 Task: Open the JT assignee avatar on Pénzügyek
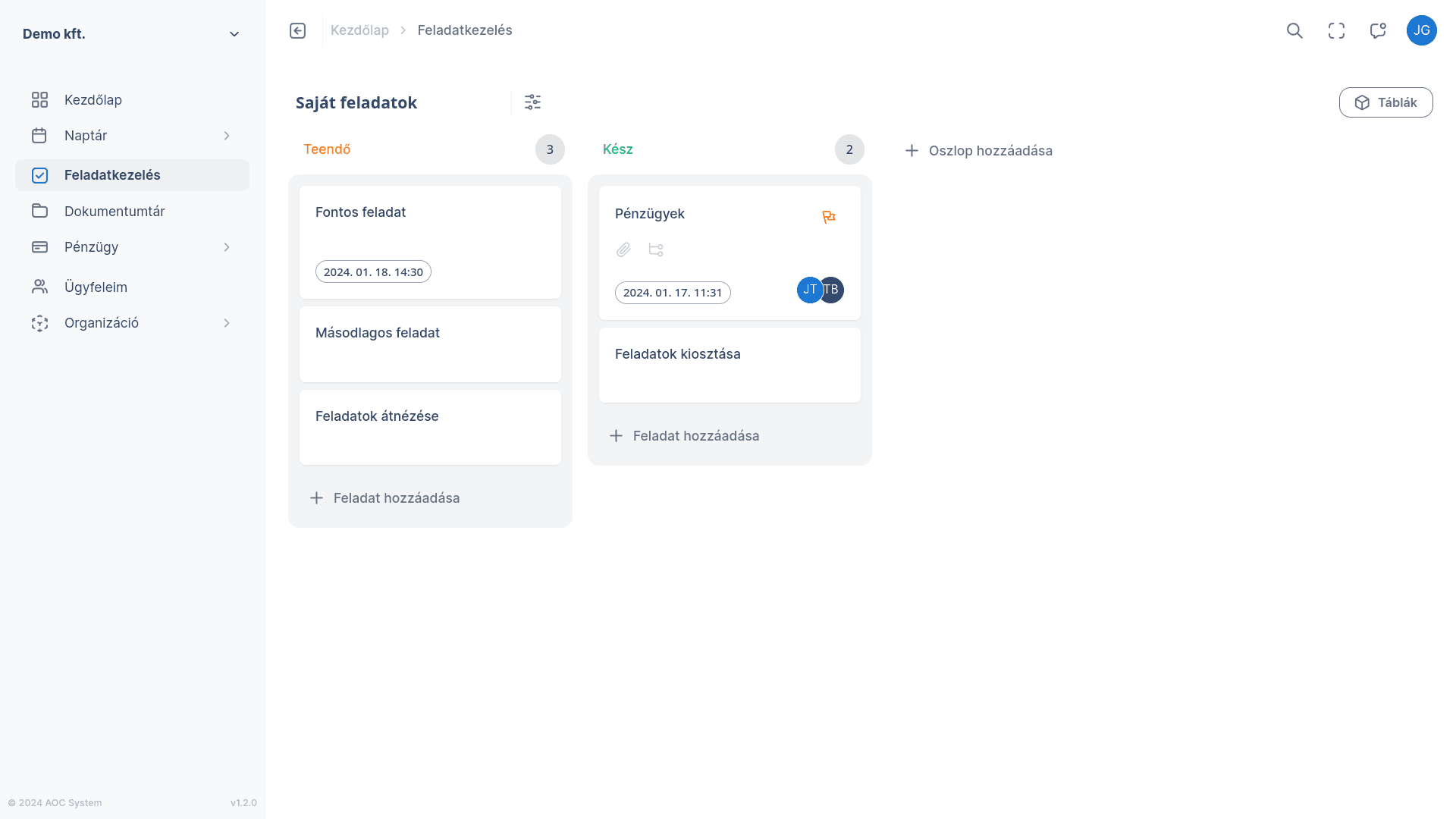click(808, 290)
